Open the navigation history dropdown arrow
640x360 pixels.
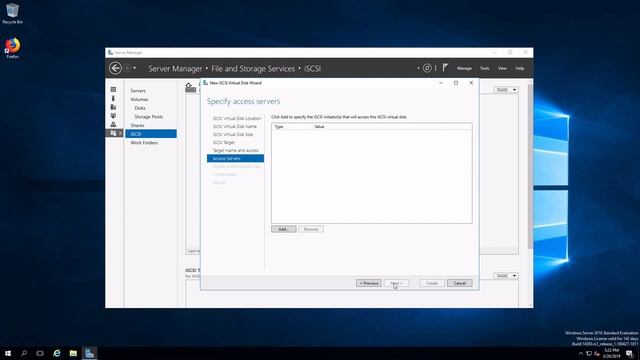click(134, 68)
